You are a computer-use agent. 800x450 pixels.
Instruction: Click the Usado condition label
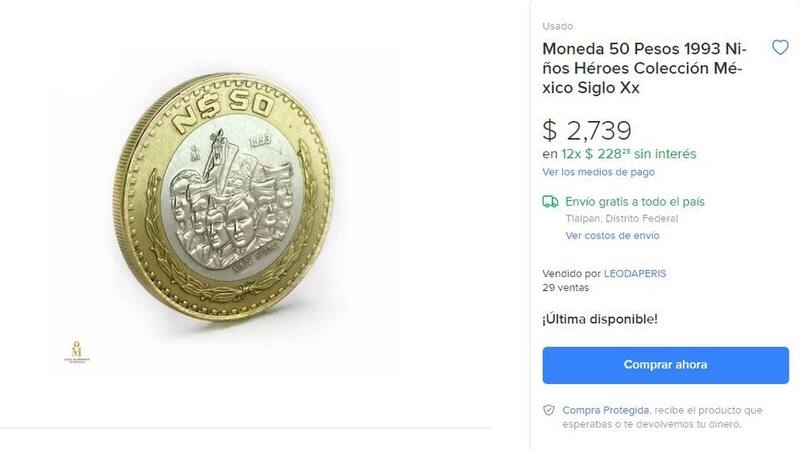tap(557, 25)
